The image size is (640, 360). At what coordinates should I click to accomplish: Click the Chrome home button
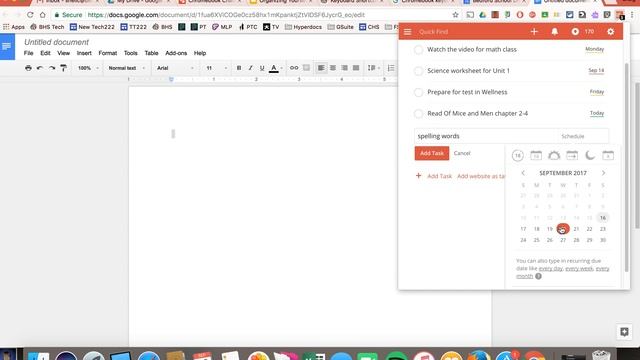point(42,15)
